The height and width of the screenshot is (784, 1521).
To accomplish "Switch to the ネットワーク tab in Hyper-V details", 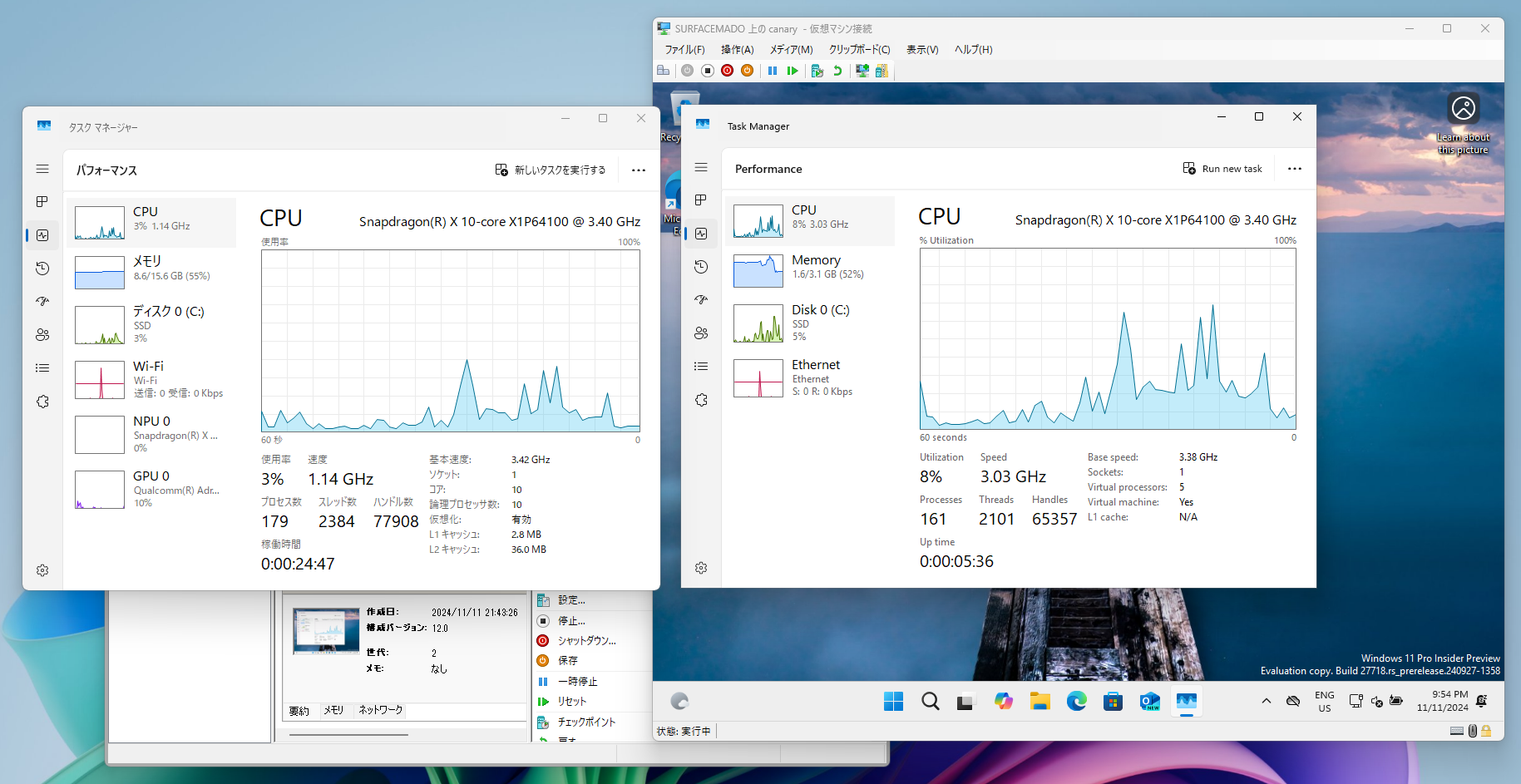I will point(380,711).
